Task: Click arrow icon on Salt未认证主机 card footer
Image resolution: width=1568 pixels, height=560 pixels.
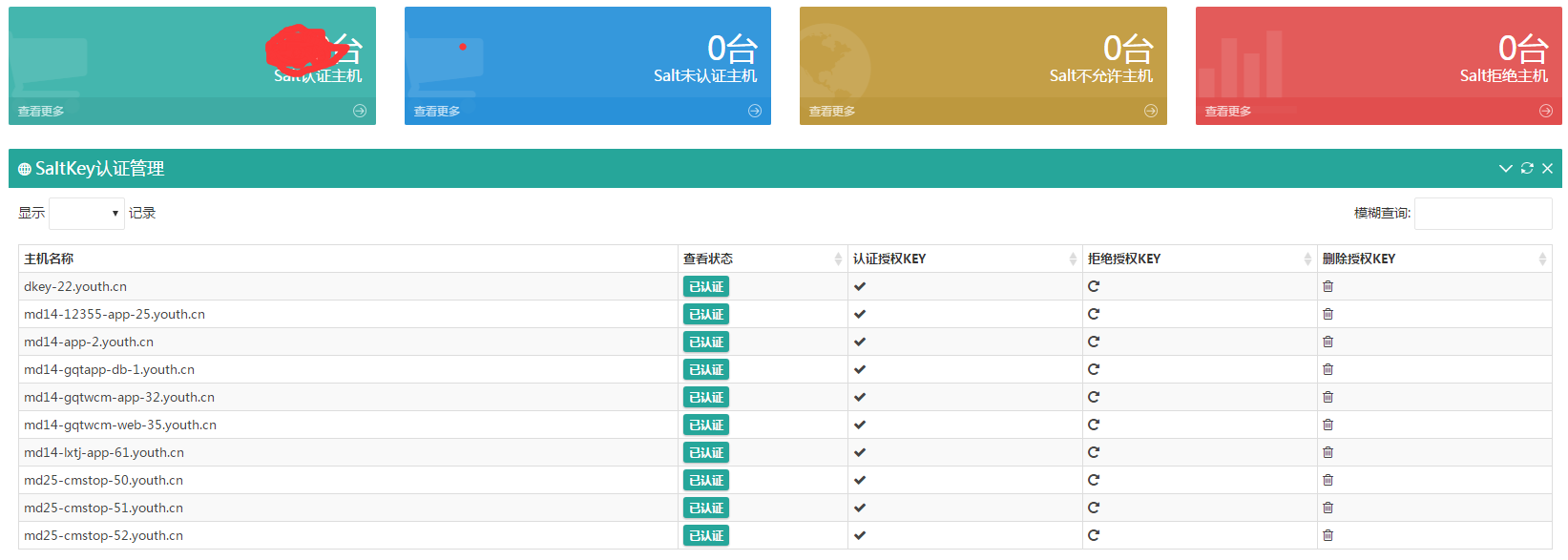Action: [x=755, y=111]
